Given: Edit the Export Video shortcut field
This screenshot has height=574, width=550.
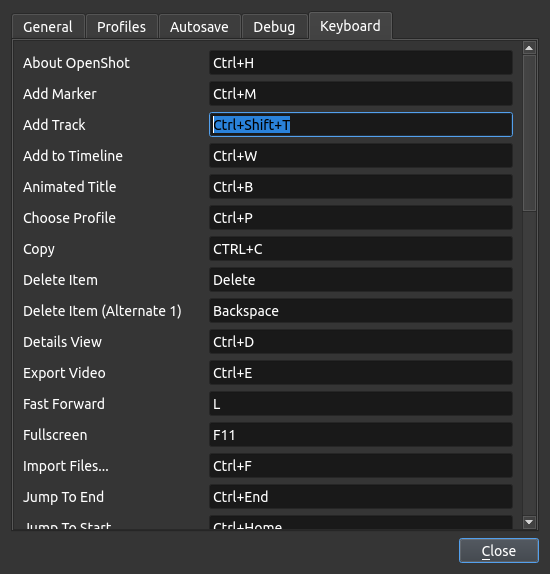Looking at the screenshot, I should [x=361, y=373].
